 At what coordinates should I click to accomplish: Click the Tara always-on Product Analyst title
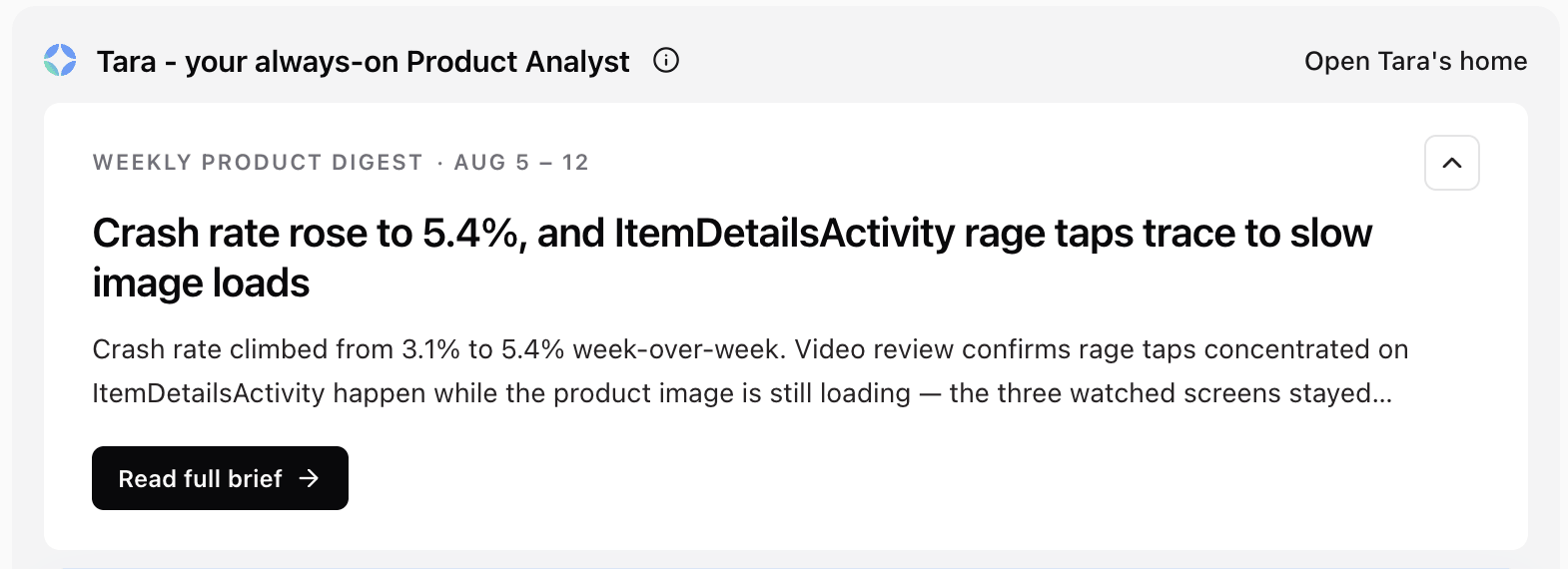click(x=363, y=62)
